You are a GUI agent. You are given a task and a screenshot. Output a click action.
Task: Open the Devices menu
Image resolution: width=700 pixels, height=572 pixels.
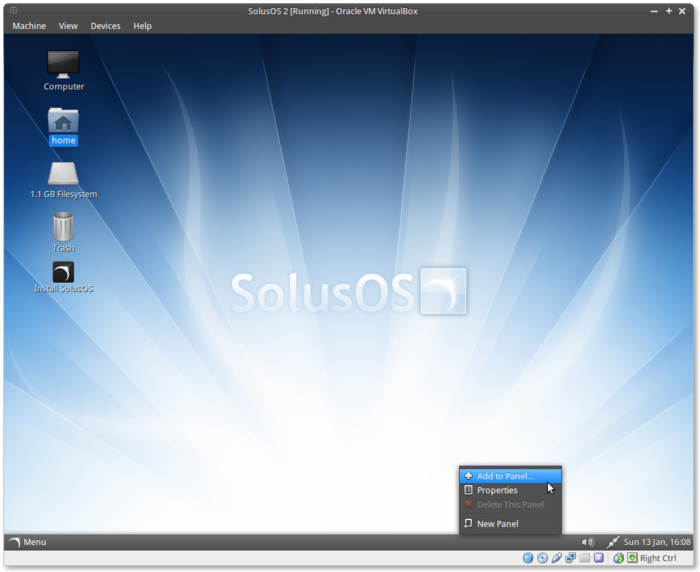105,26
